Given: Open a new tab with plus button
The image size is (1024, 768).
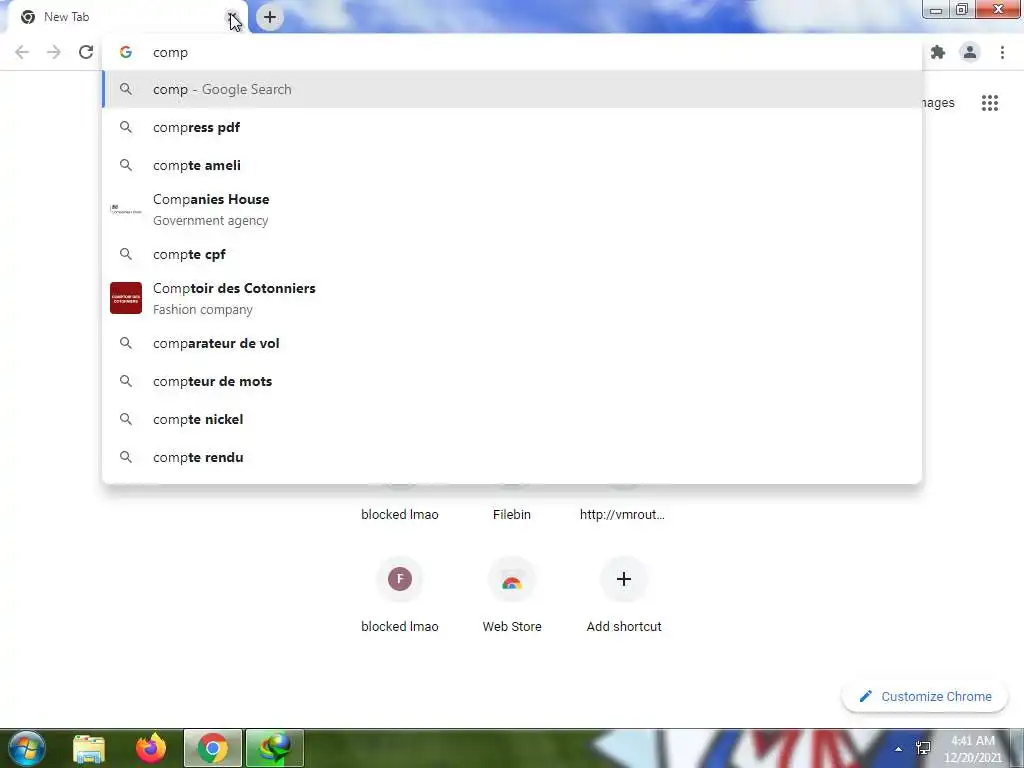Looking at the screenshot, I should (x=270, y=17).
